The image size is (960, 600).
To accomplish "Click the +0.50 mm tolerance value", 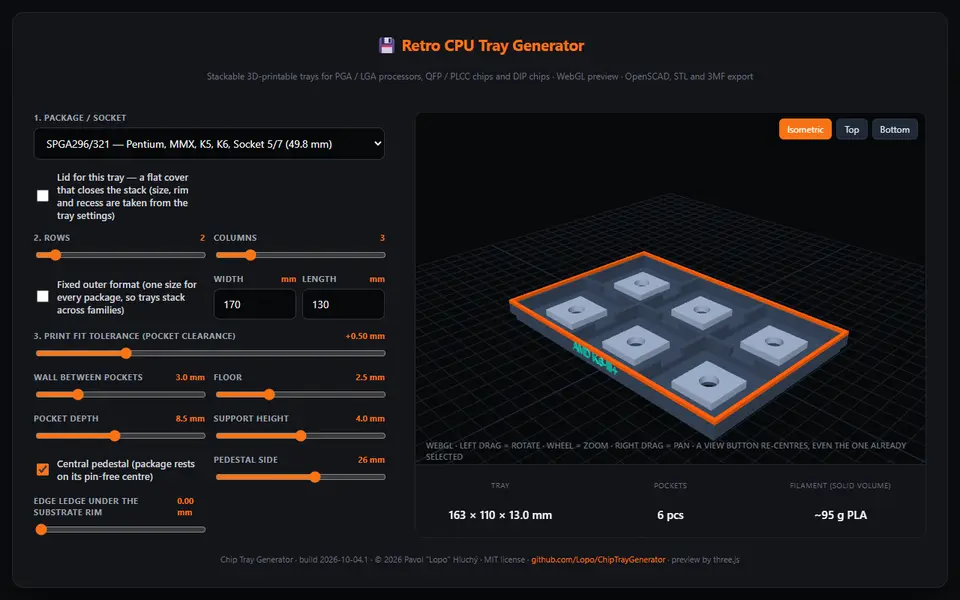I will click(365, 336).
